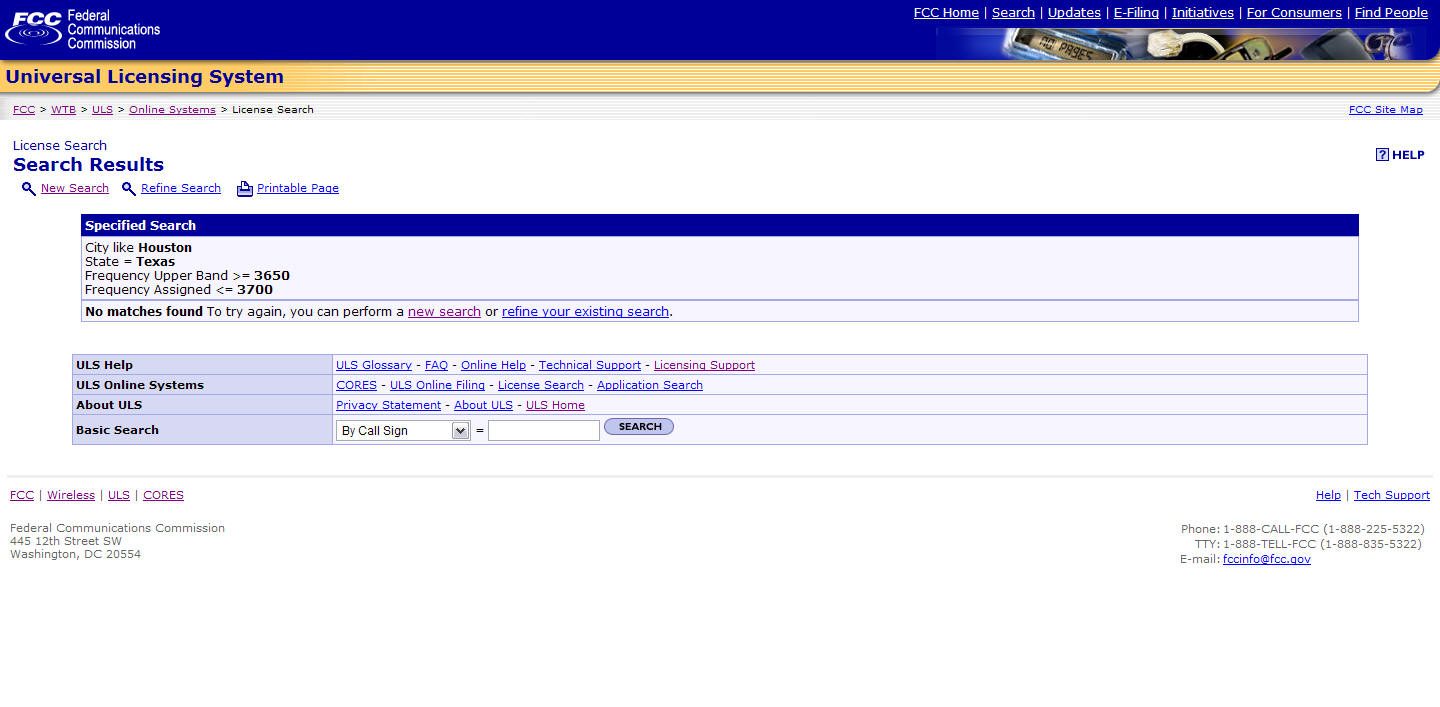Click the Specified Search header bar
The height and width of the screenshot is (707, 1440).
click(x=720, y=225)
